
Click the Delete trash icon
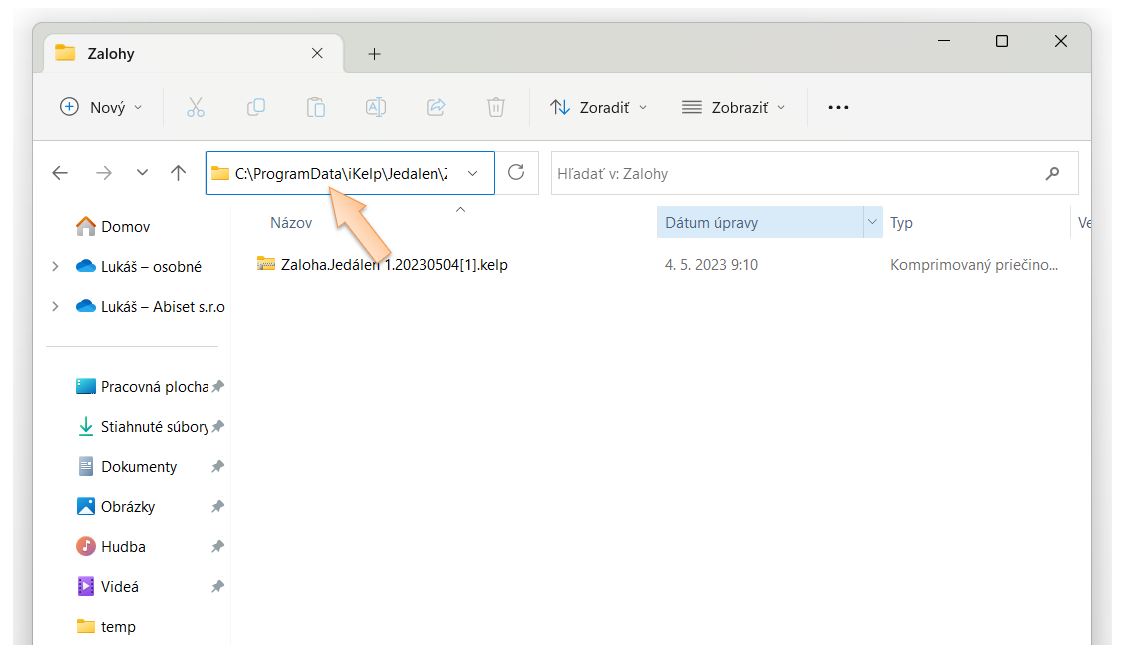pyautogui.click(x=495, y=107)
